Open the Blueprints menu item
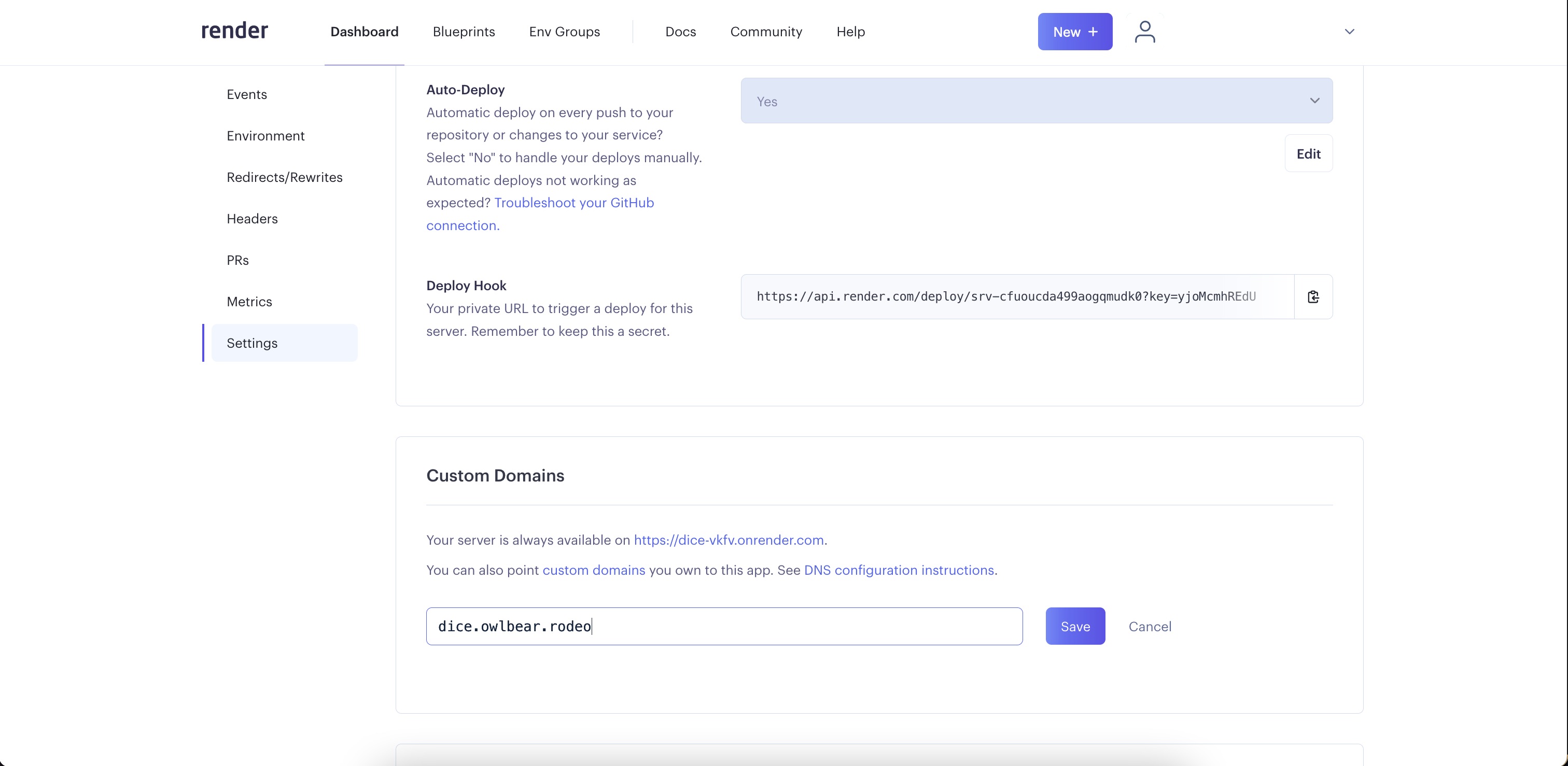This screenshot has width=1568, height=766. [463, 31]
